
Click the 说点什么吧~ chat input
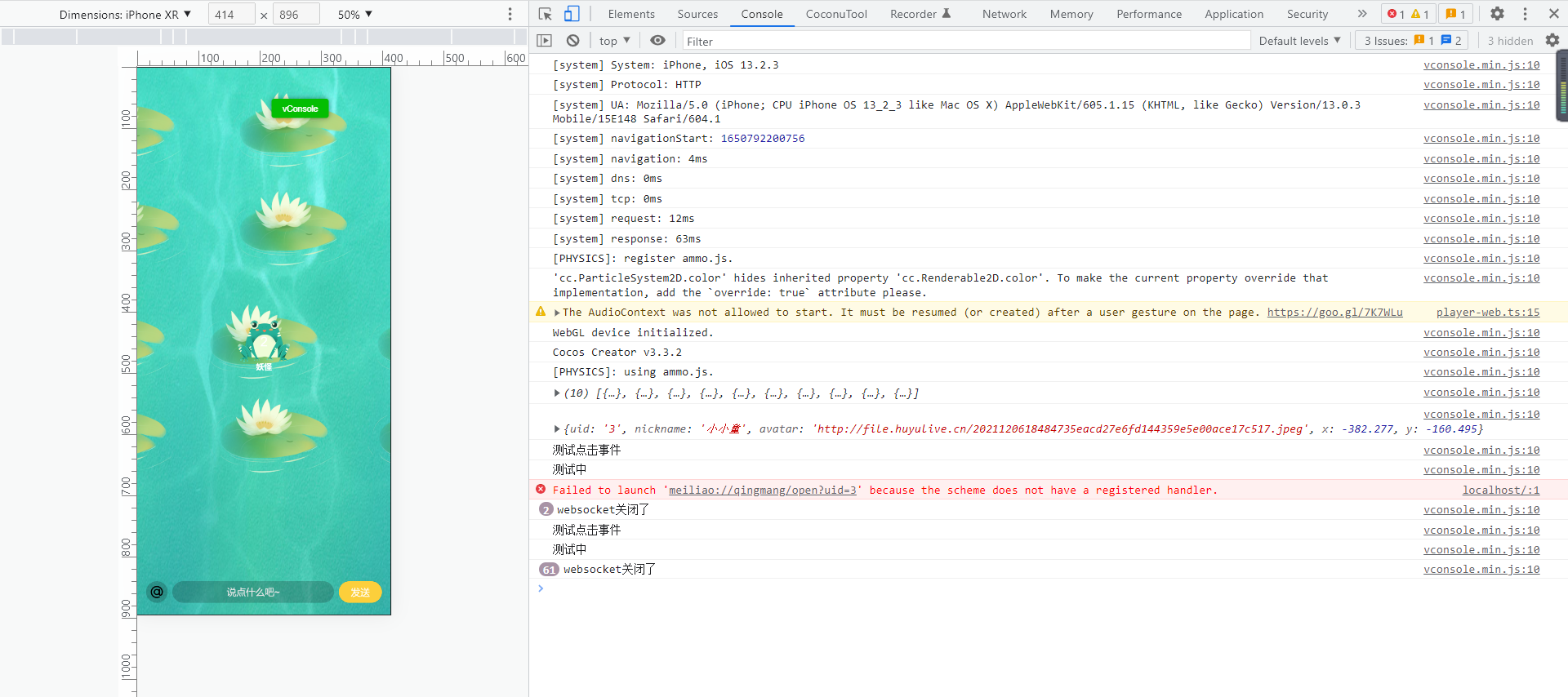[253, 592]
